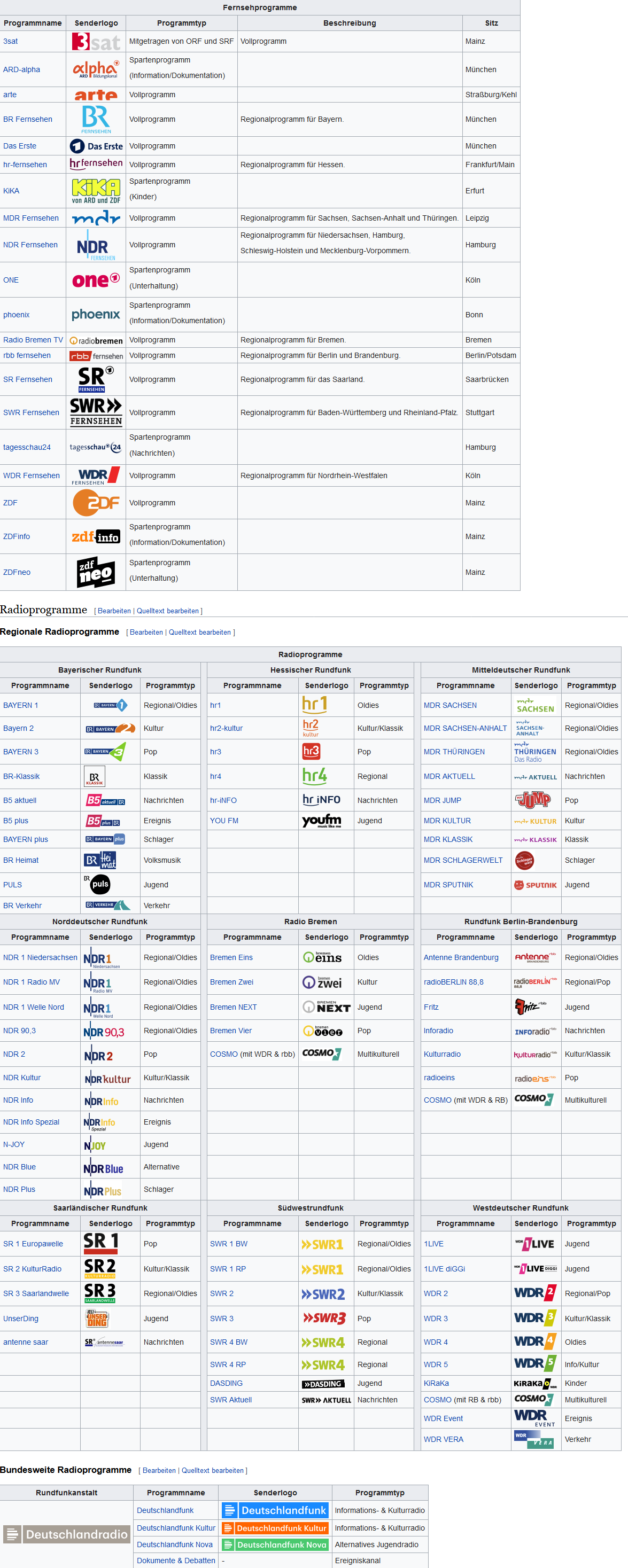
Task: Click the large Deutschlandradio logo
Action: (67, 1534)
